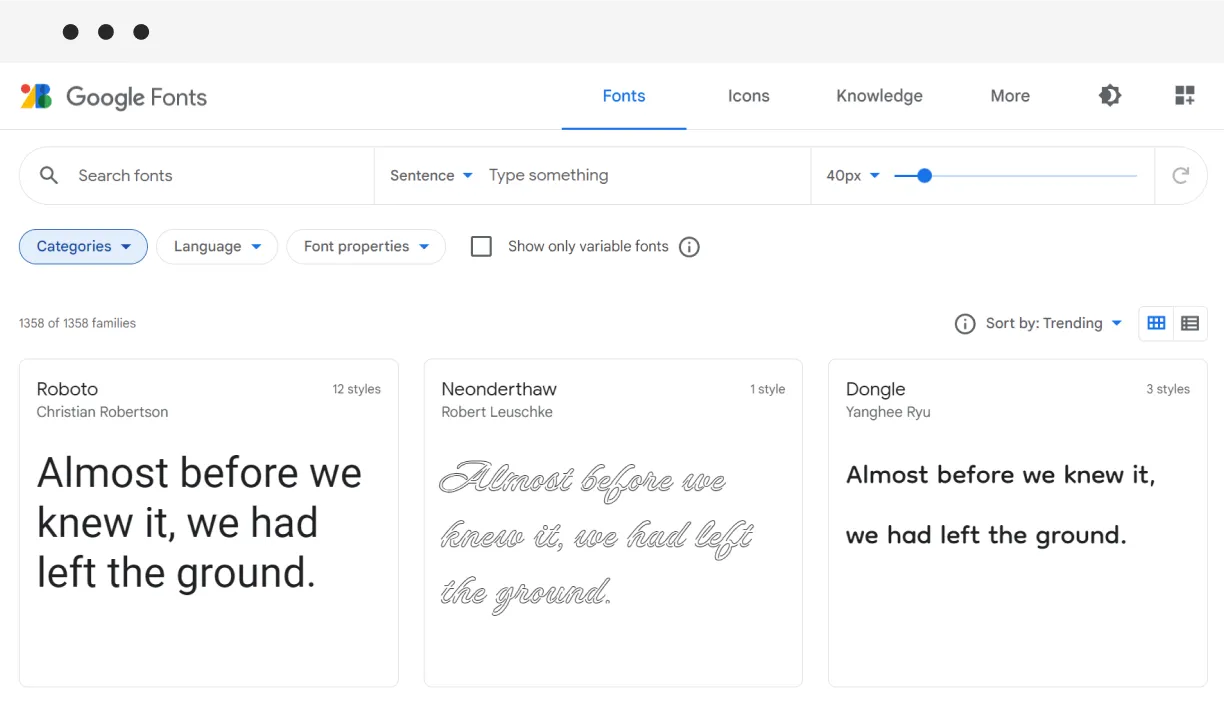
Task: Open the More menu
Action: [1010, 96]
